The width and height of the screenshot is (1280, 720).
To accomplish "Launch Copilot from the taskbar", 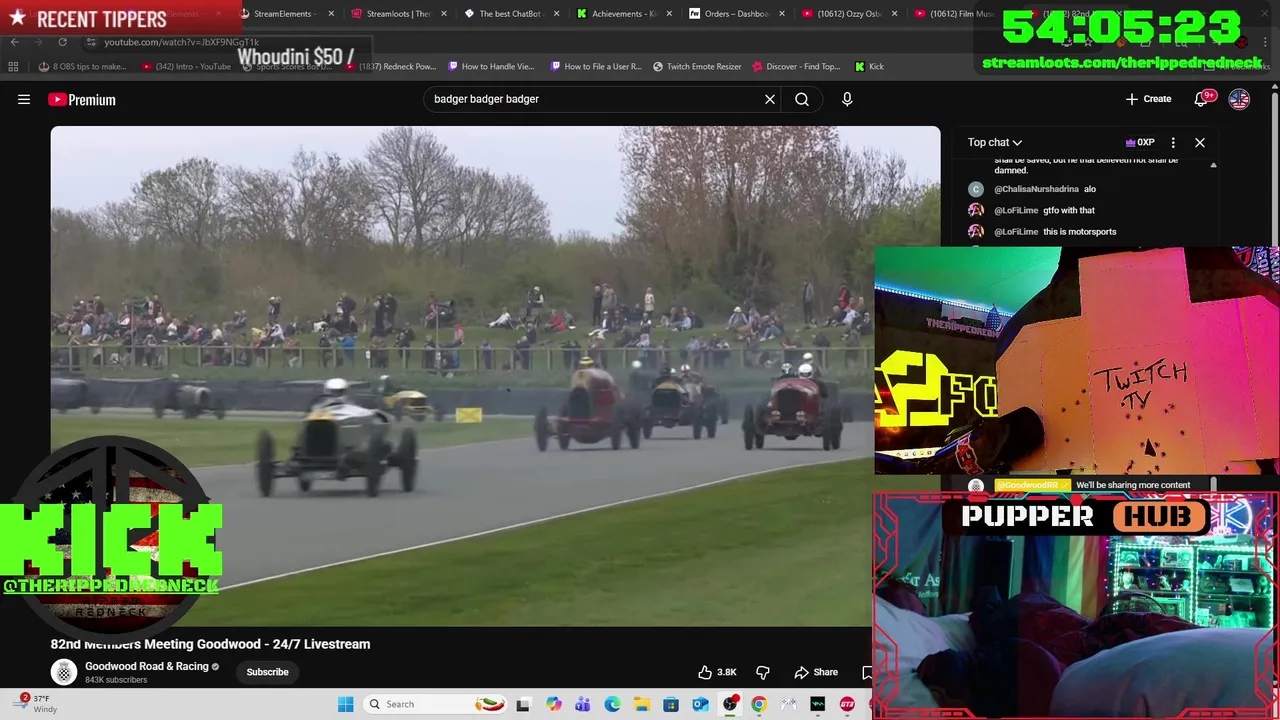I will 553,704.
